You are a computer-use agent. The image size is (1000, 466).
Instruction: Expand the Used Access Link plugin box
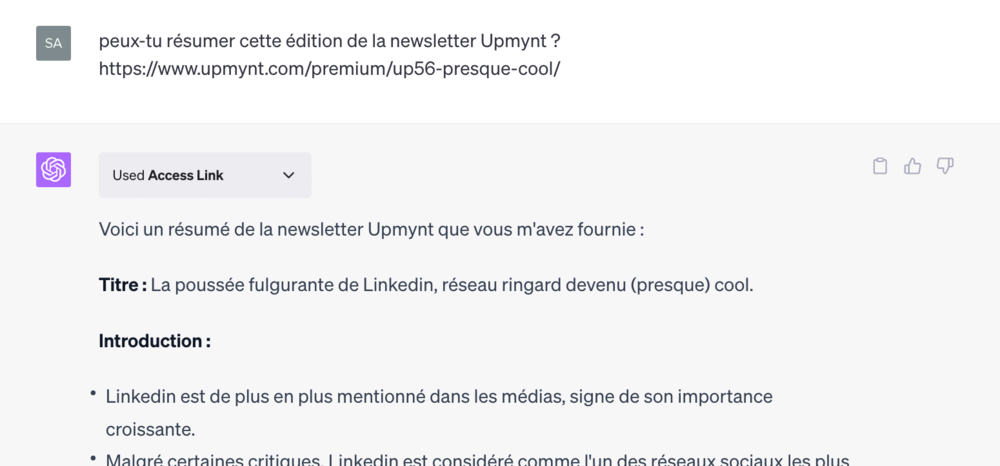(x=205, y=175)
